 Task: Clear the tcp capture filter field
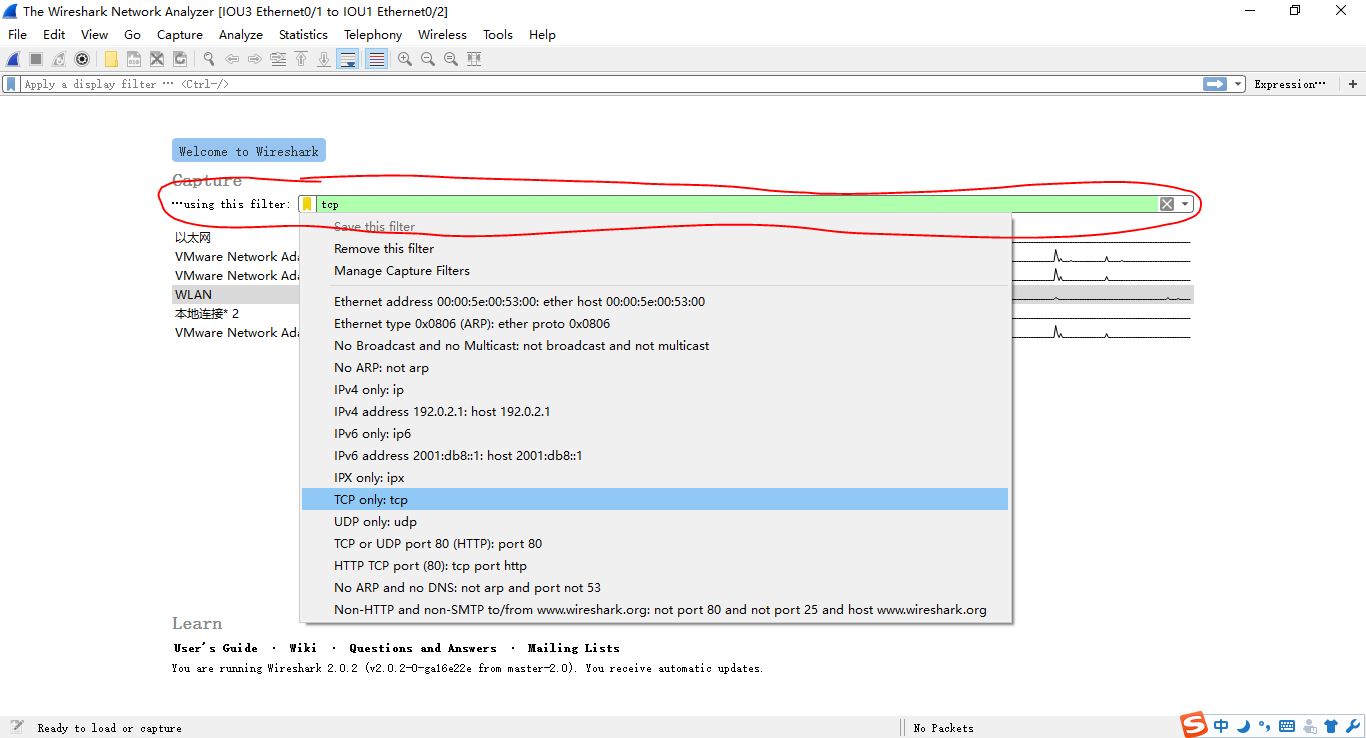tap(1166, 204)
